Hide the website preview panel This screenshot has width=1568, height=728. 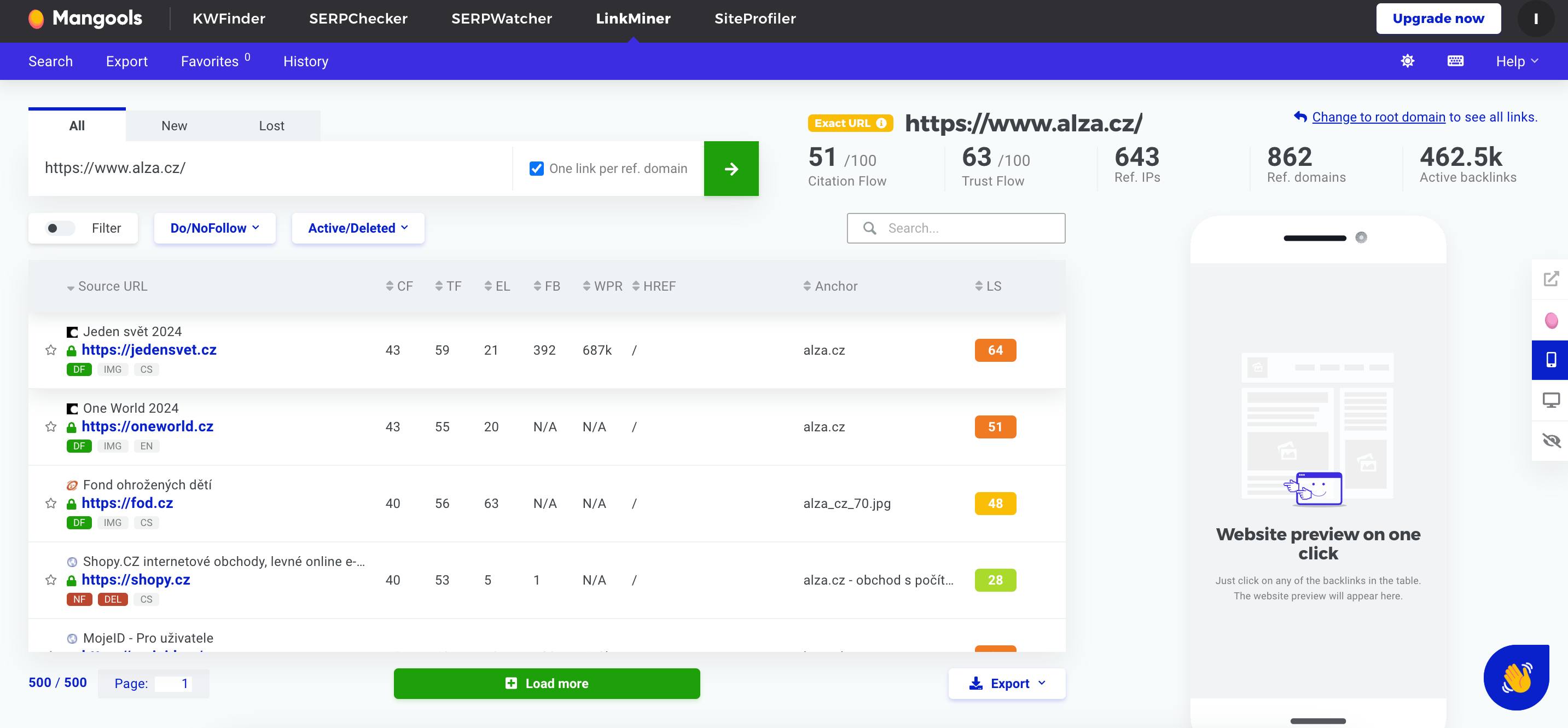pos(1551,441)
